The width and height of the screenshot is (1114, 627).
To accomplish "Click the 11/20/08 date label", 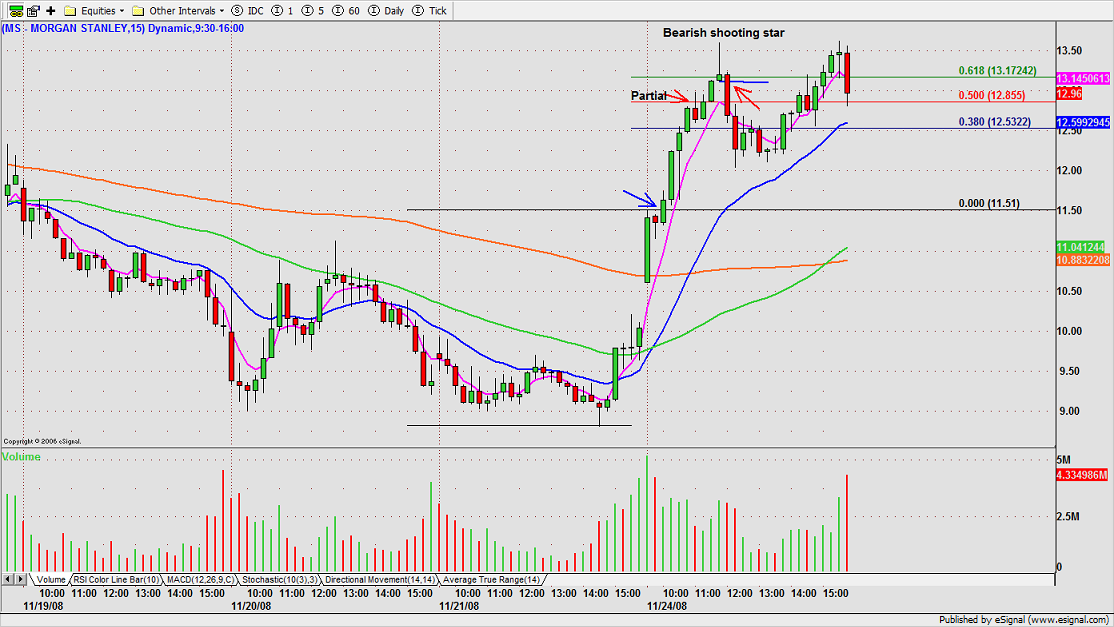I will 251,606.
